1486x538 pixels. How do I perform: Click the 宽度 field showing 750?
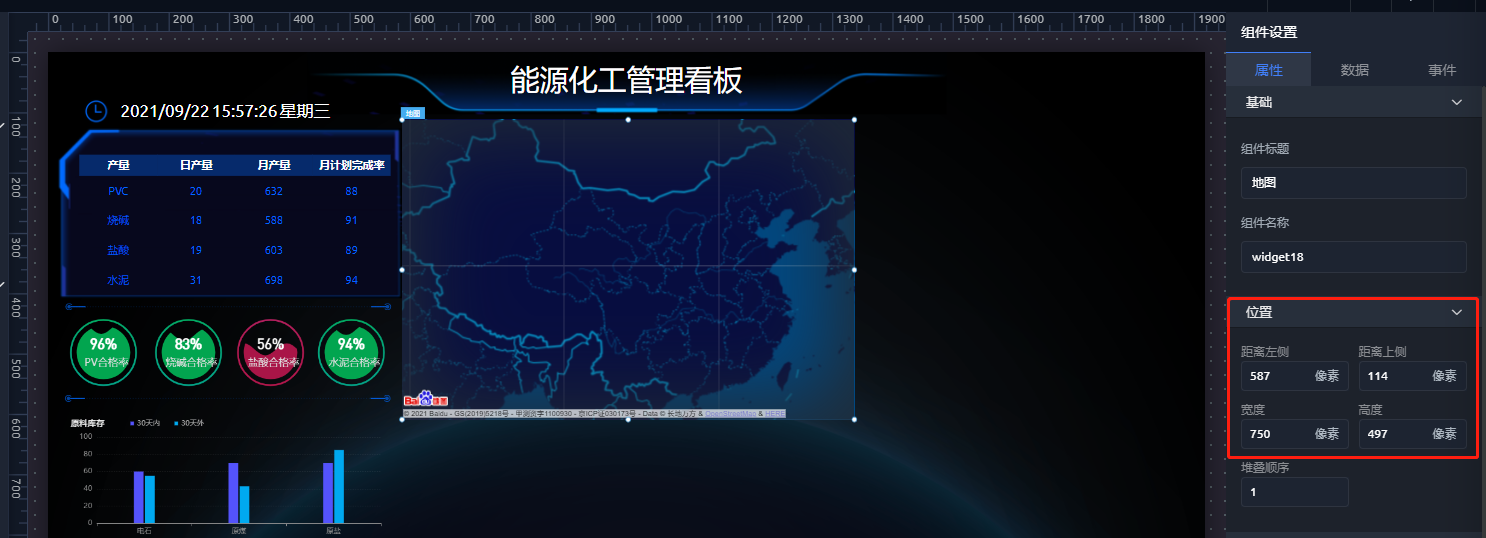1295,434
